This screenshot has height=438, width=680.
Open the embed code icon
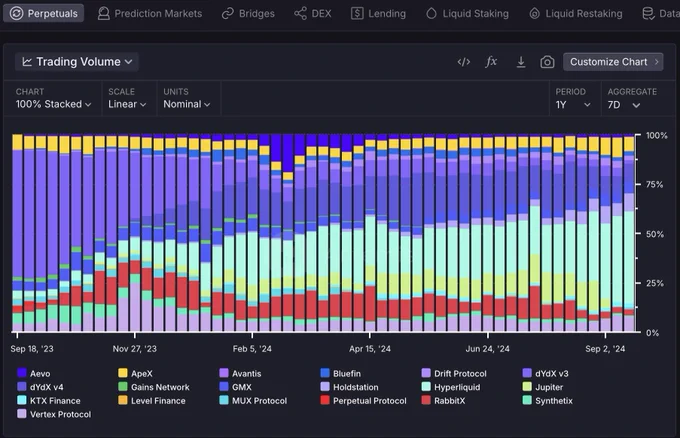(x=464, y=62)
